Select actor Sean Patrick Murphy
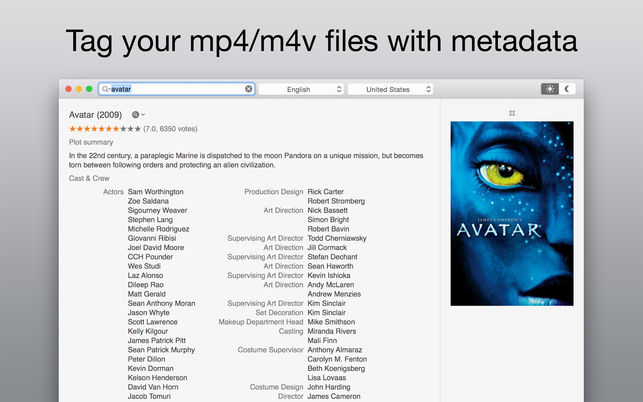The image size is (643, 402). click(161, 350)
